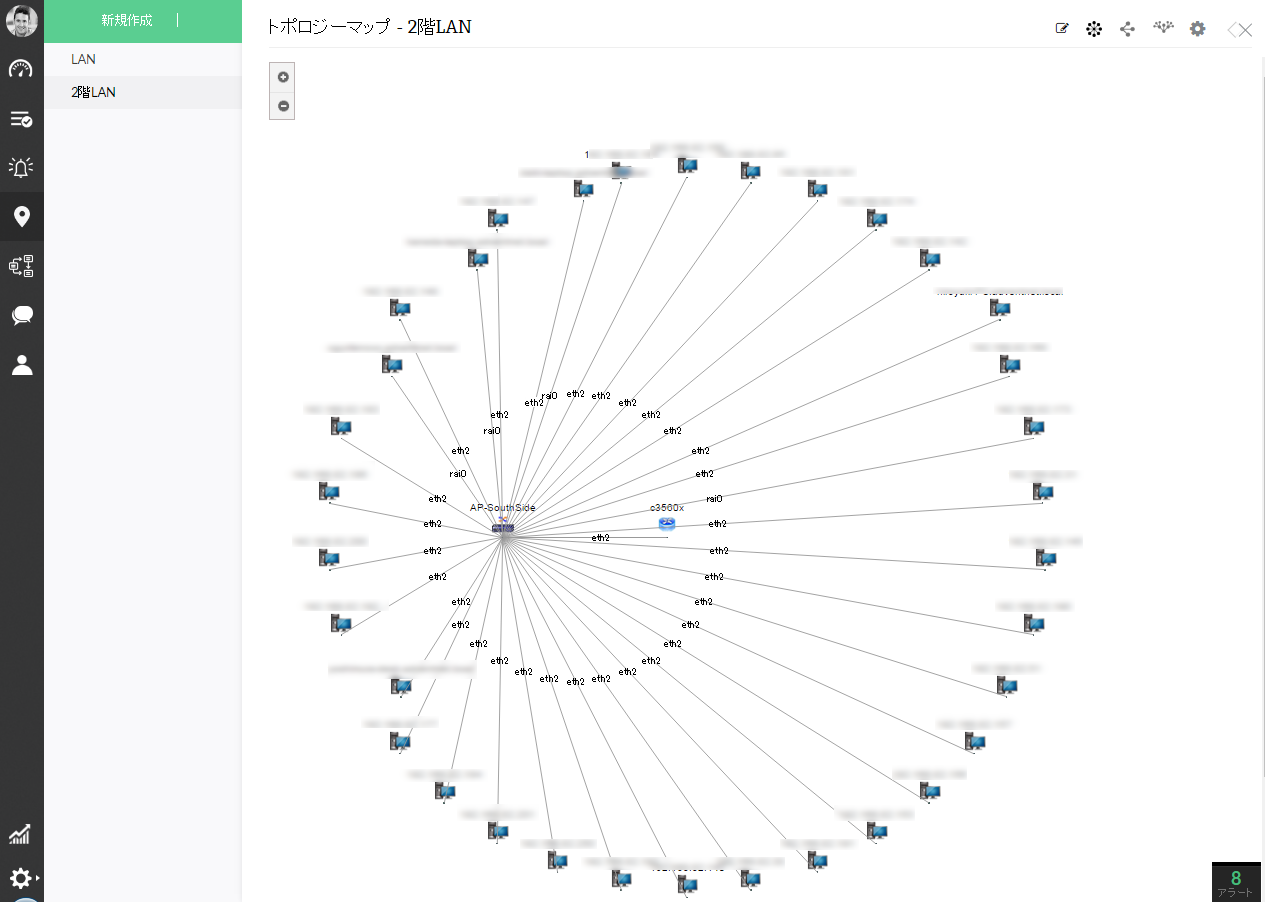The height and width of the screenshot is (902, 1265).
Task: Apply the radial layout to the map
Action: coord(1094,28)
